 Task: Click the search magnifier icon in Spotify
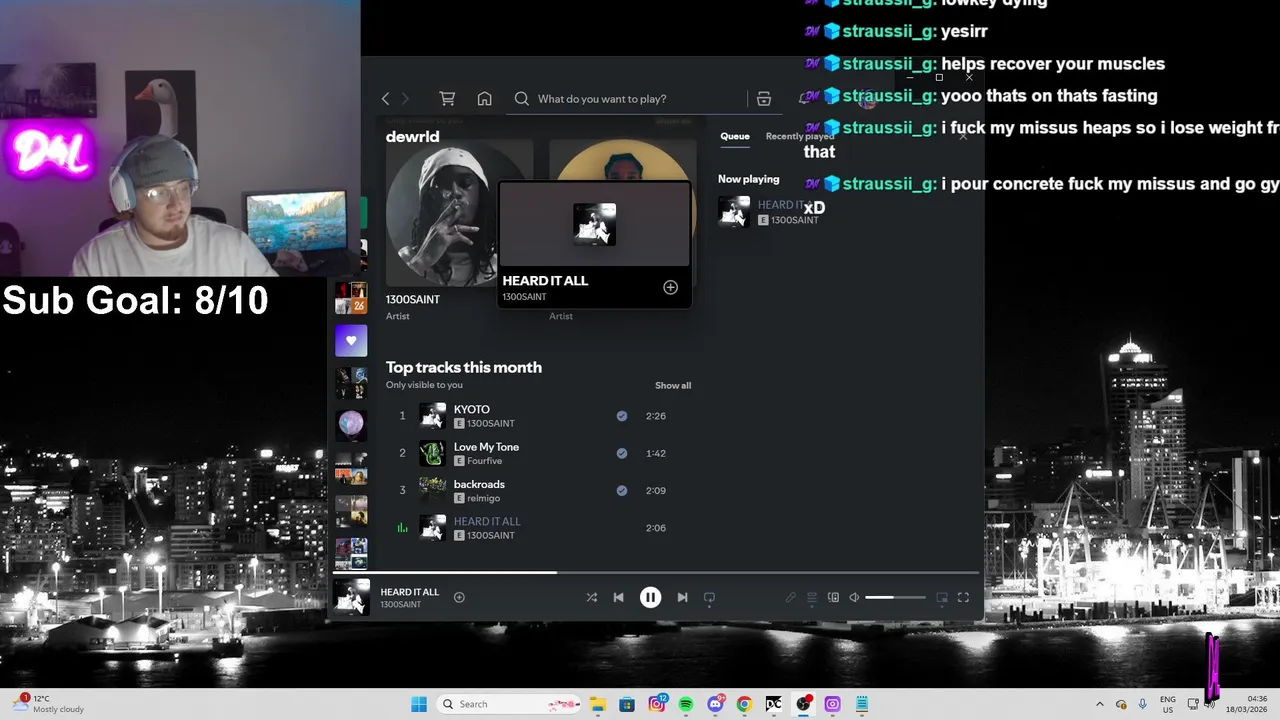521,98
